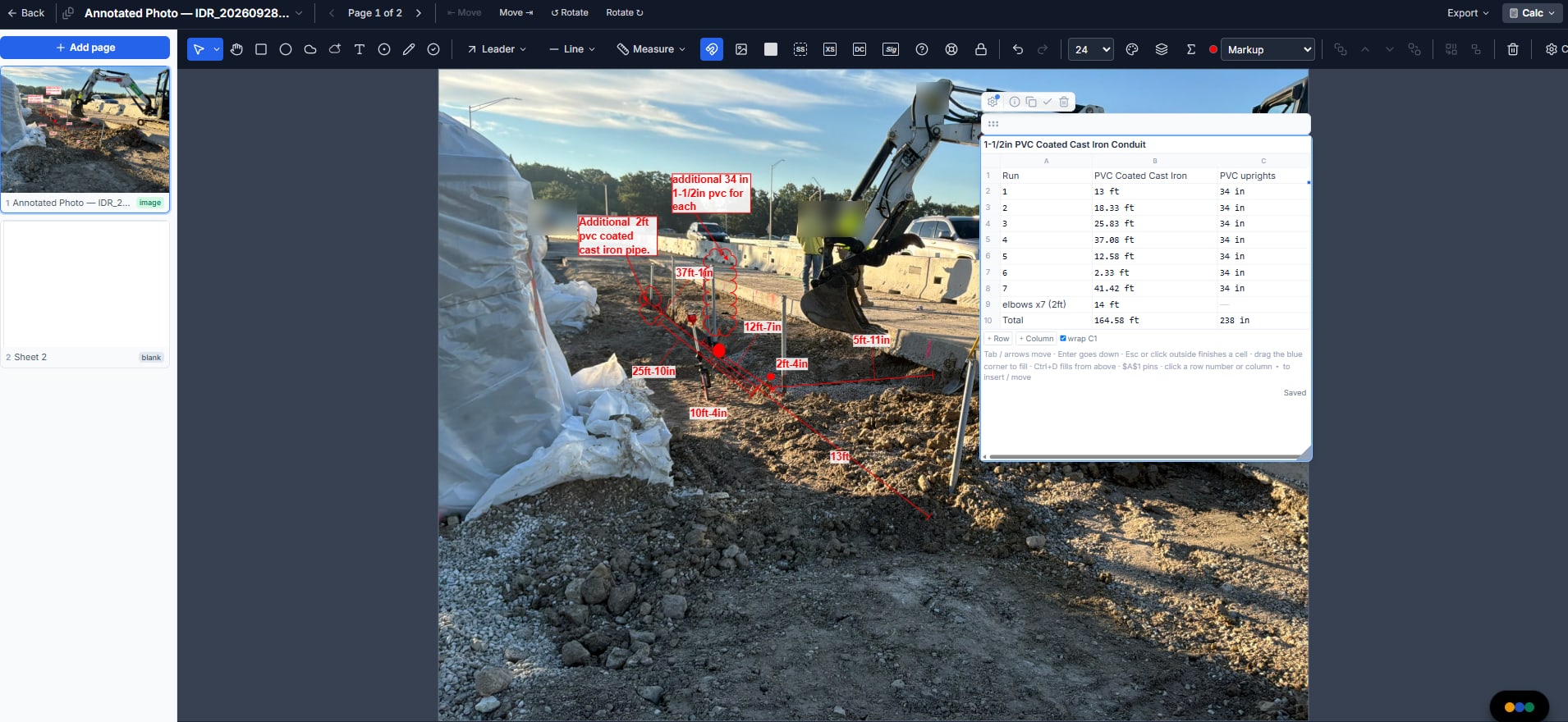Delete the table with its trash icon
This screenshot has height=722, width=1568.
coord(1064,102)
